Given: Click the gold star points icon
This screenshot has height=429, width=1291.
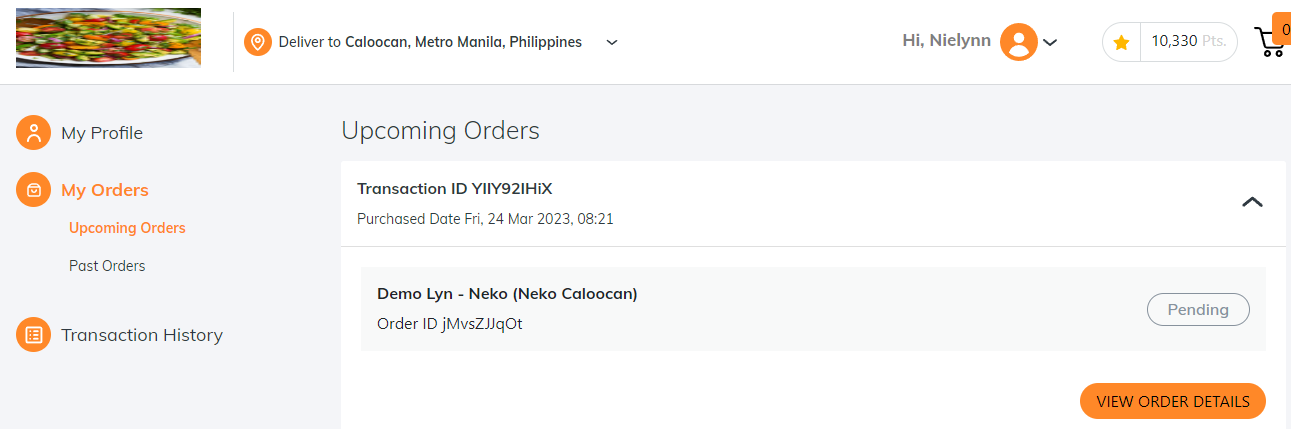Looking at the screenshot, I should (x=1121, y=42).
